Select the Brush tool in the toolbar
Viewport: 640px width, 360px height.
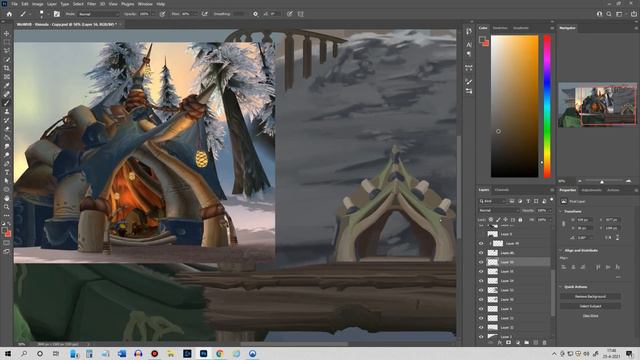(x=7, y=103)
